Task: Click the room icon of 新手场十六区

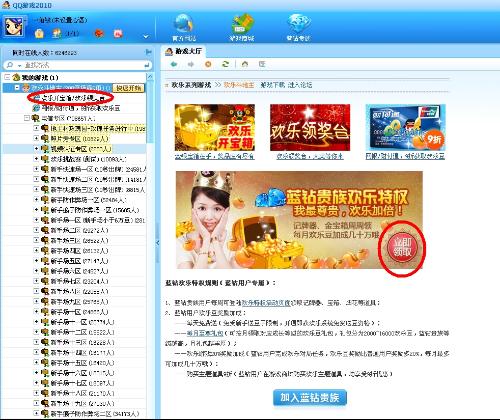Action: pos(45,373)
